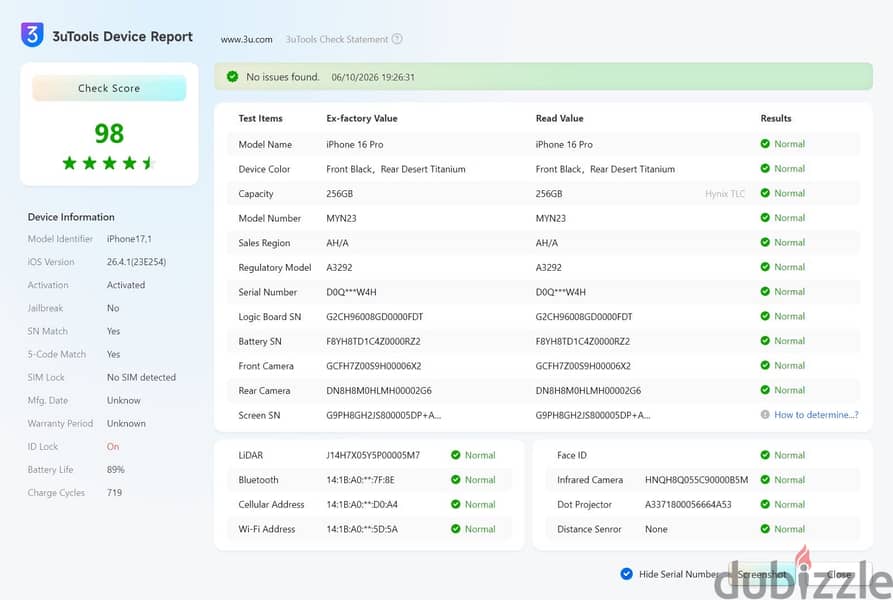Click the No SIM detected value
Viewport: 893px width, 600px height.
point(141,377)
